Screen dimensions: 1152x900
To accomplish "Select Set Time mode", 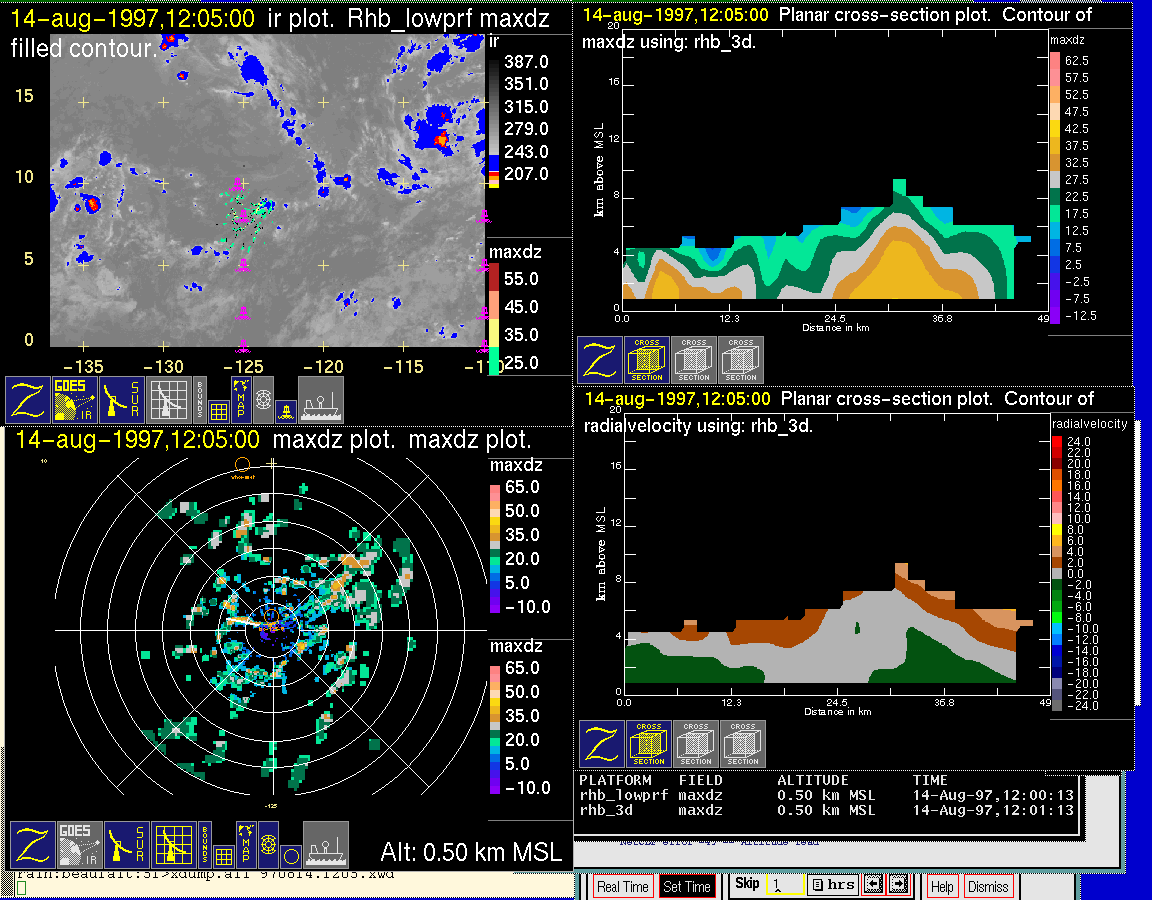I will click(x=687, y=887).
